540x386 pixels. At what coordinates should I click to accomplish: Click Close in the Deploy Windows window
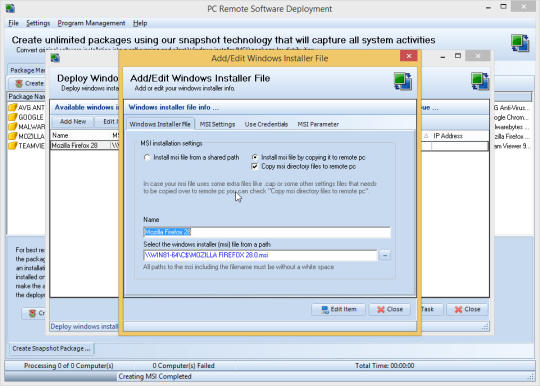(x=467, y=309)
